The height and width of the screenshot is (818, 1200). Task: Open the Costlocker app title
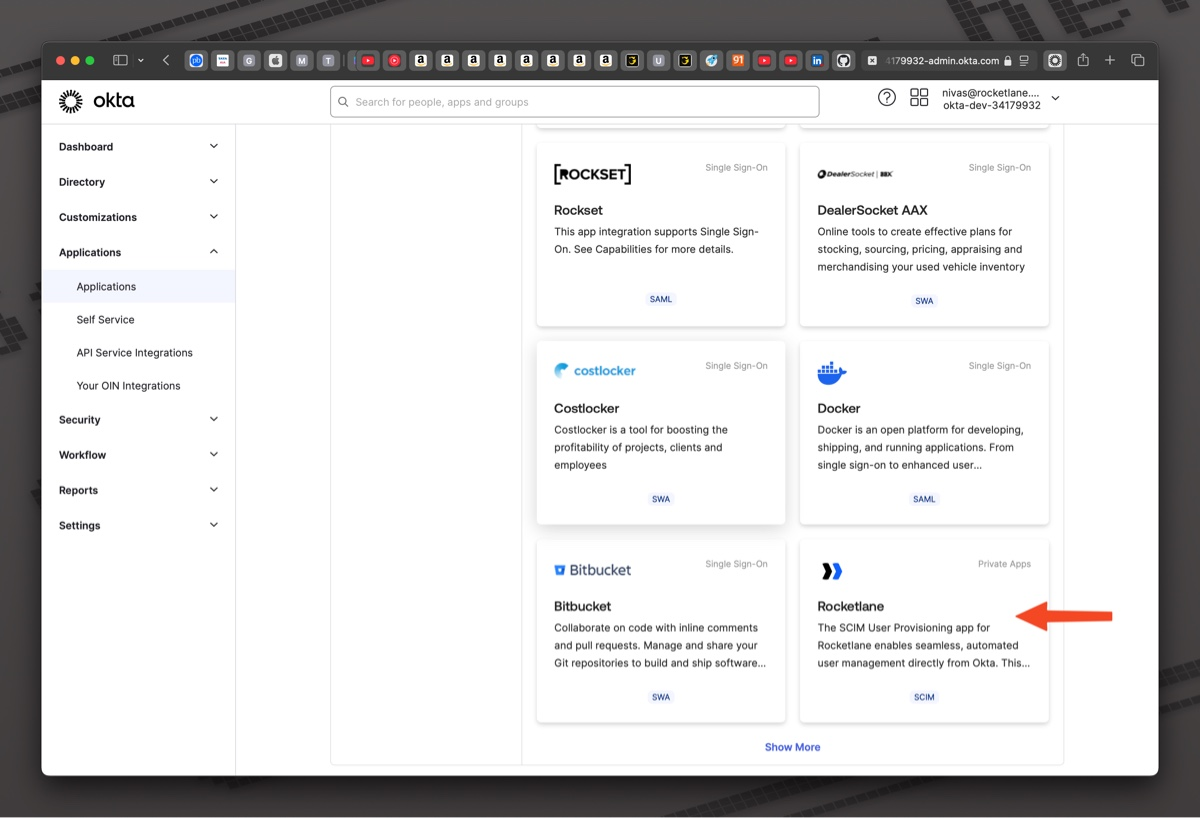(586, 408)
